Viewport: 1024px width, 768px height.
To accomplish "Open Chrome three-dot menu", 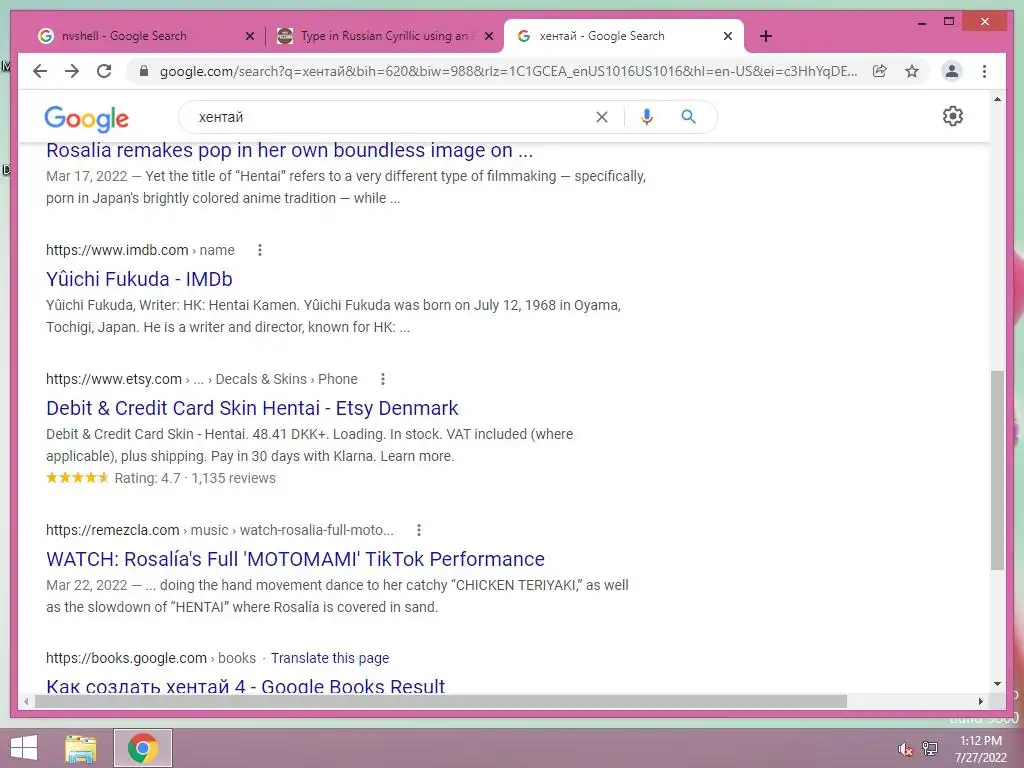I will pyautogui.click(x=984, y=71).
